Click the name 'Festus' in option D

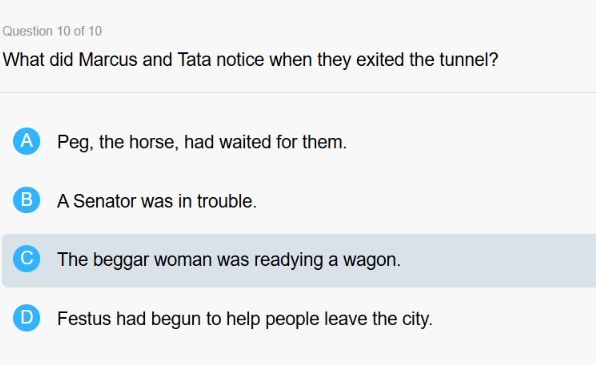84,319
